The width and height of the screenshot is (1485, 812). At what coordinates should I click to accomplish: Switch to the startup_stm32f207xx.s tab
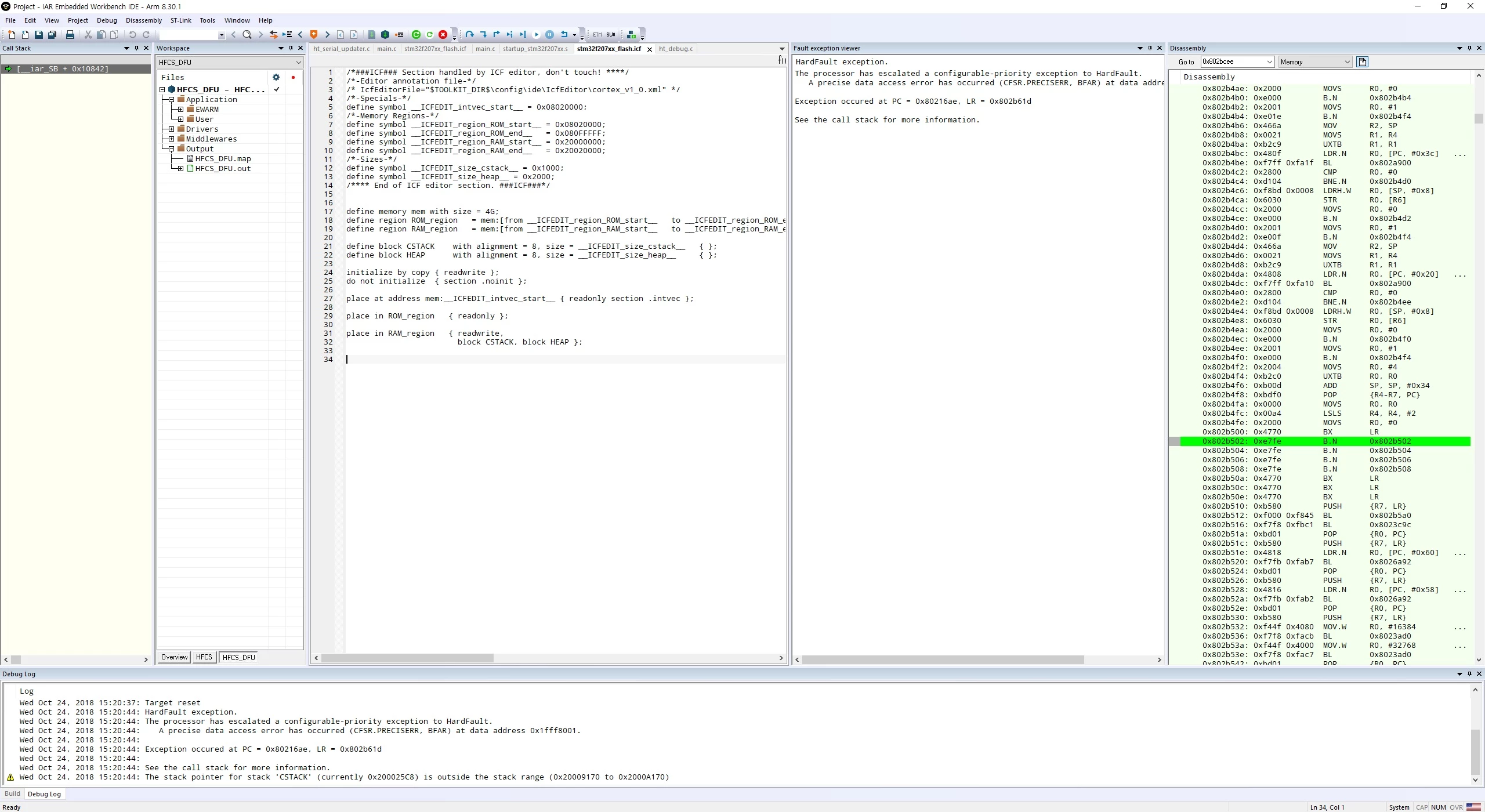coord(535,49)
